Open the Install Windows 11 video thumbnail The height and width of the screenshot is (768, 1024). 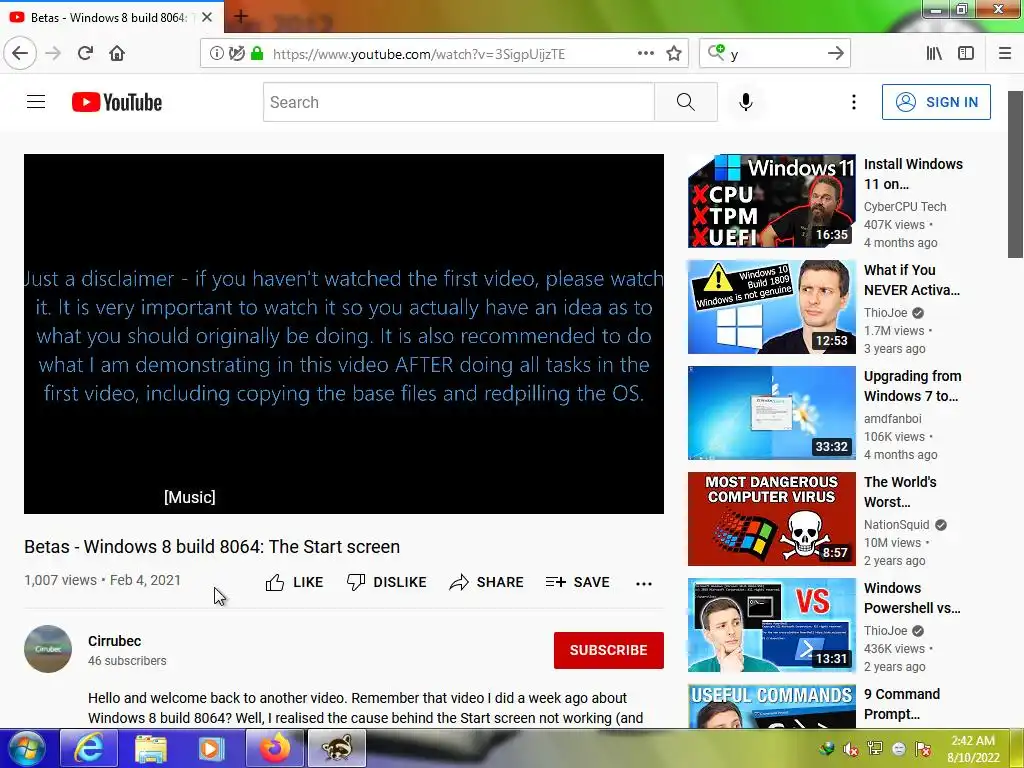tap(771, 201)
